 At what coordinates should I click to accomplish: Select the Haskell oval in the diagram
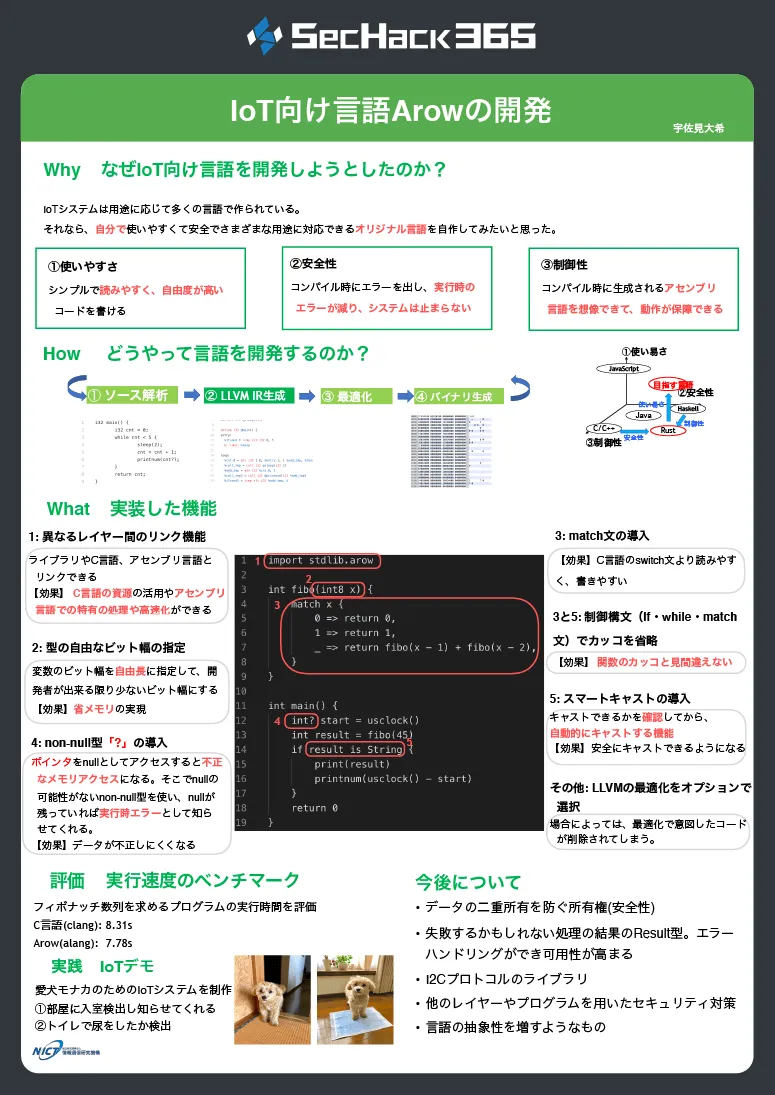688,409
